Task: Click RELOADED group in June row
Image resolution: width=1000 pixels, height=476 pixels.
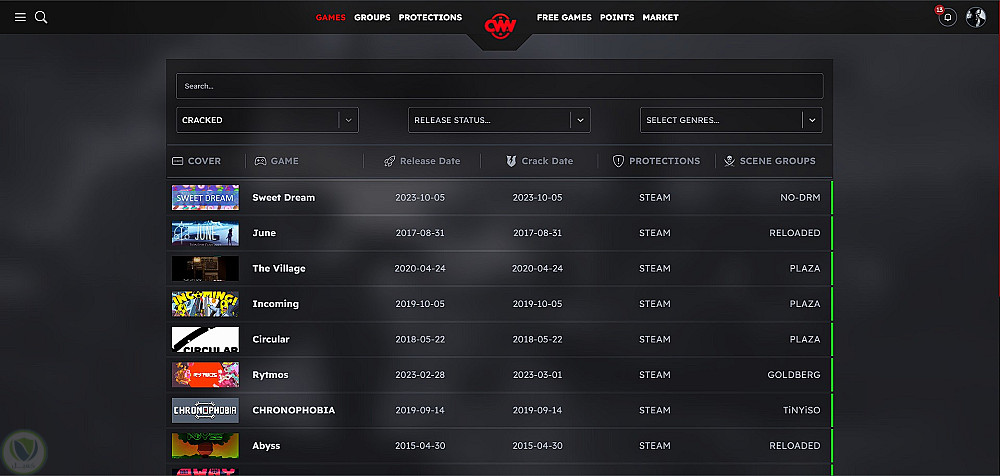Action: [795, 233]
